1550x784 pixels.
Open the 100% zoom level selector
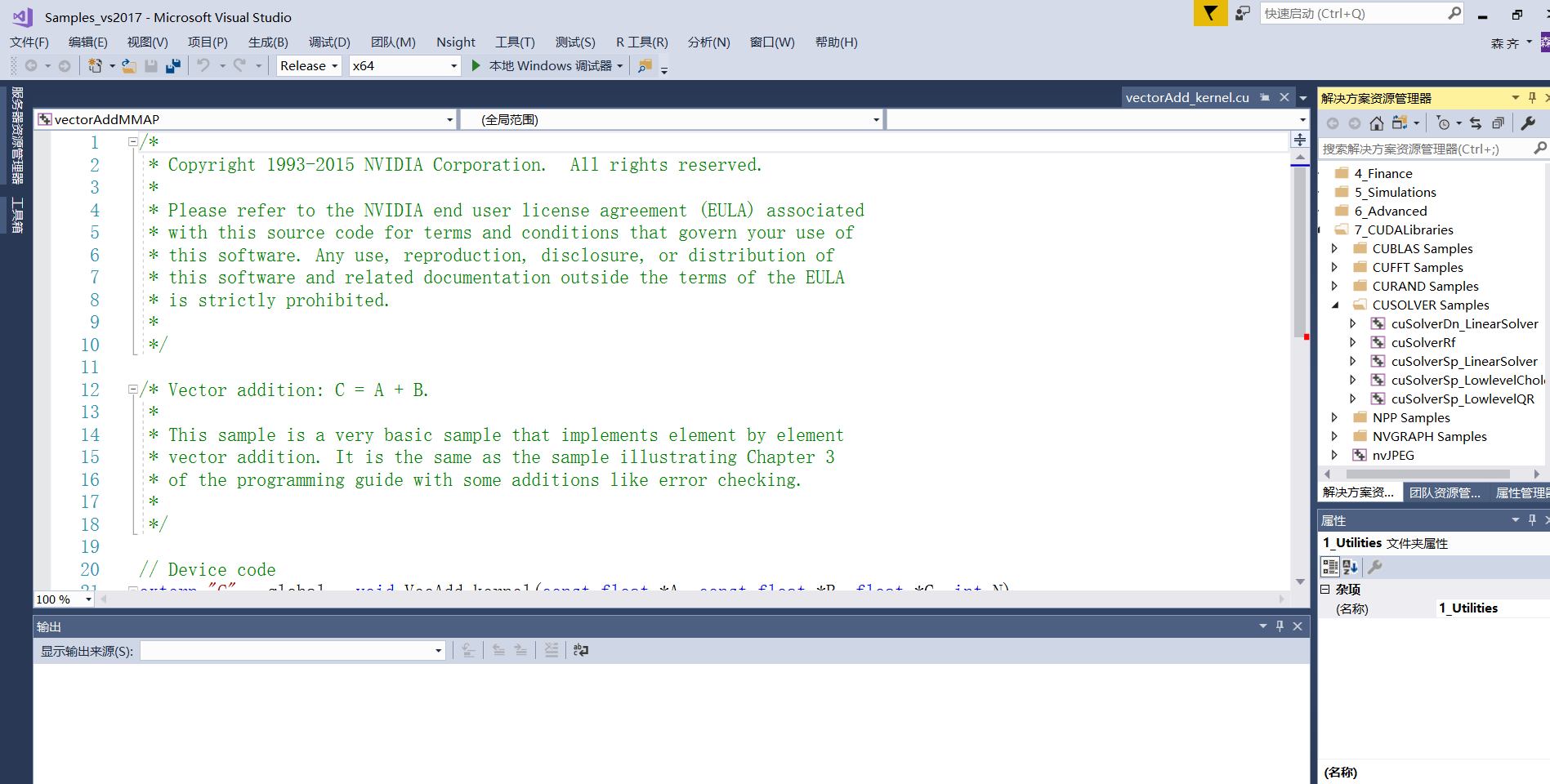[x=63, y=599]
